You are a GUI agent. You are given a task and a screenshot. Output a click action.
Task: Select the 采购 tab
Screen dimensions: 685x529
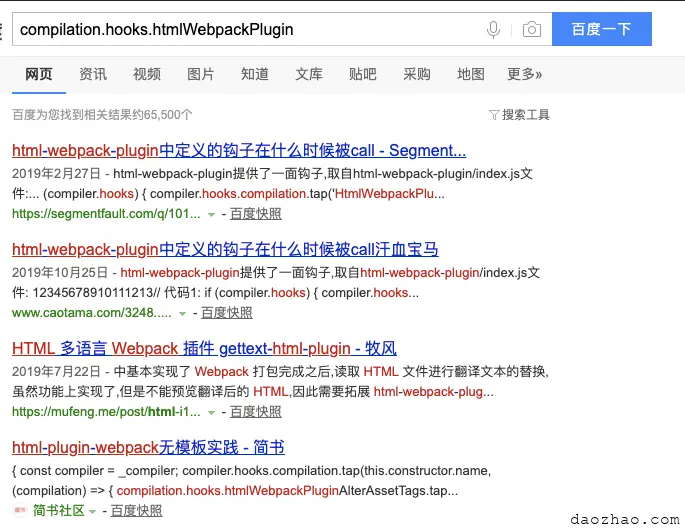(417, 74)
